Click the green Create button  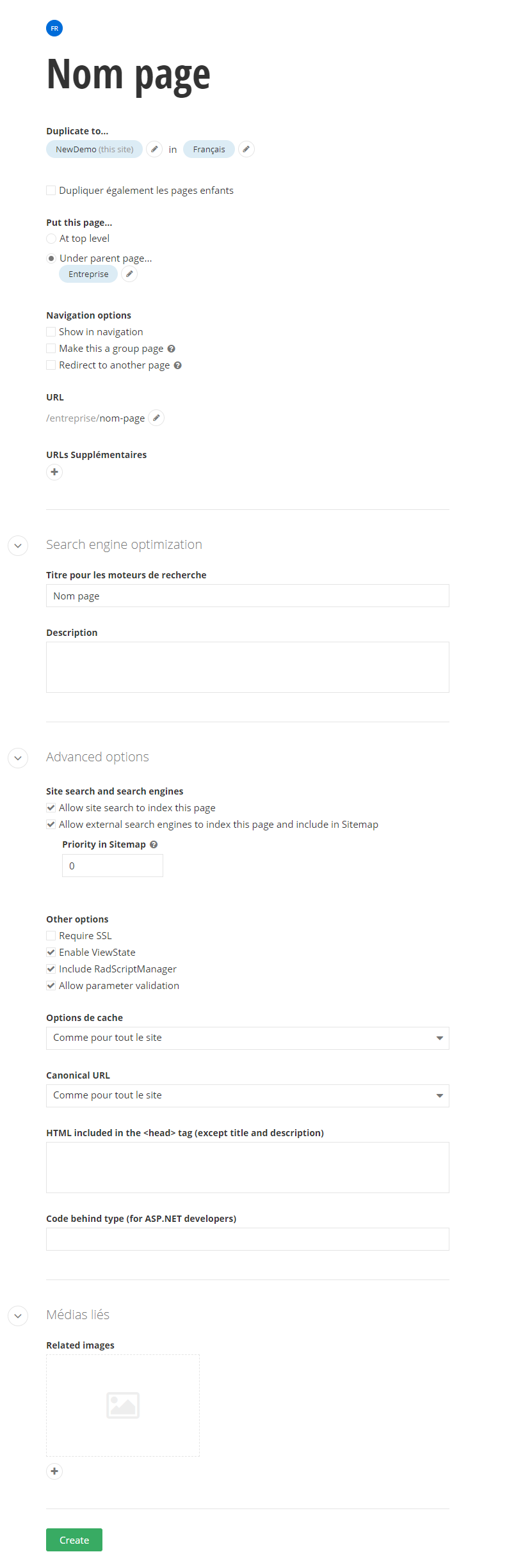click(x=74, y=1540)
